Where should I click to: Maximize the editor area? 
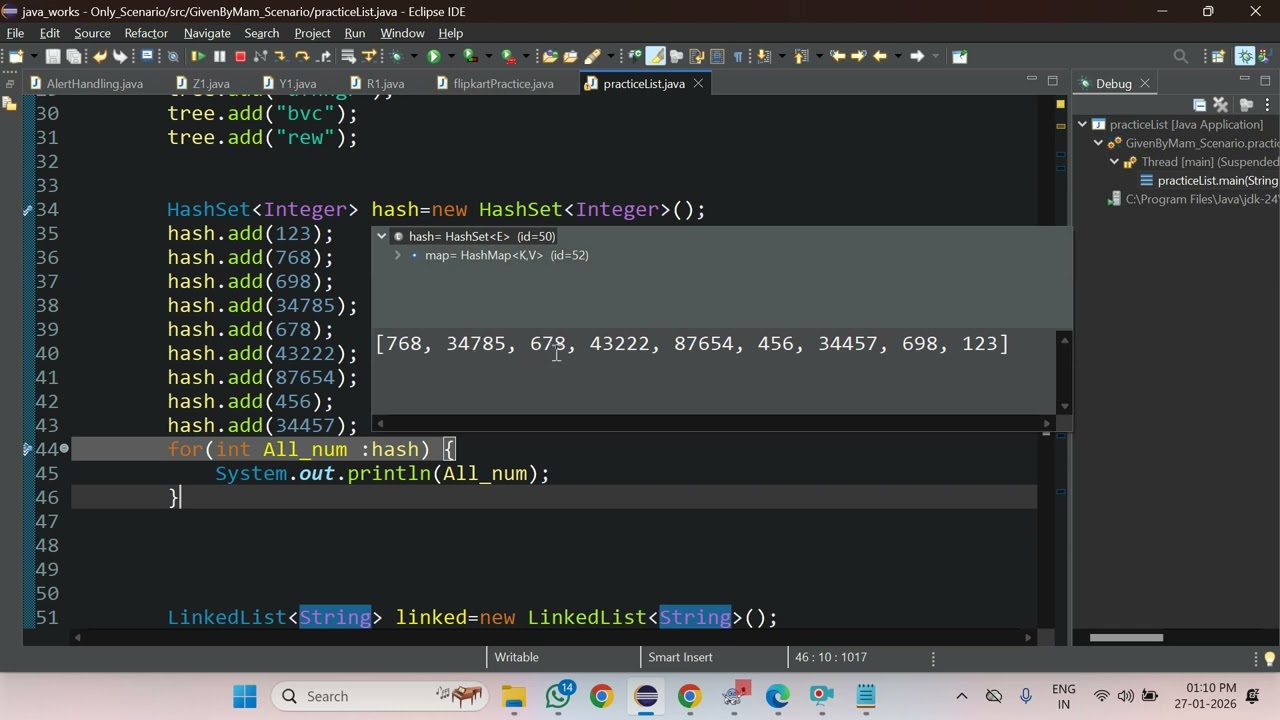tap(1052, 80)
